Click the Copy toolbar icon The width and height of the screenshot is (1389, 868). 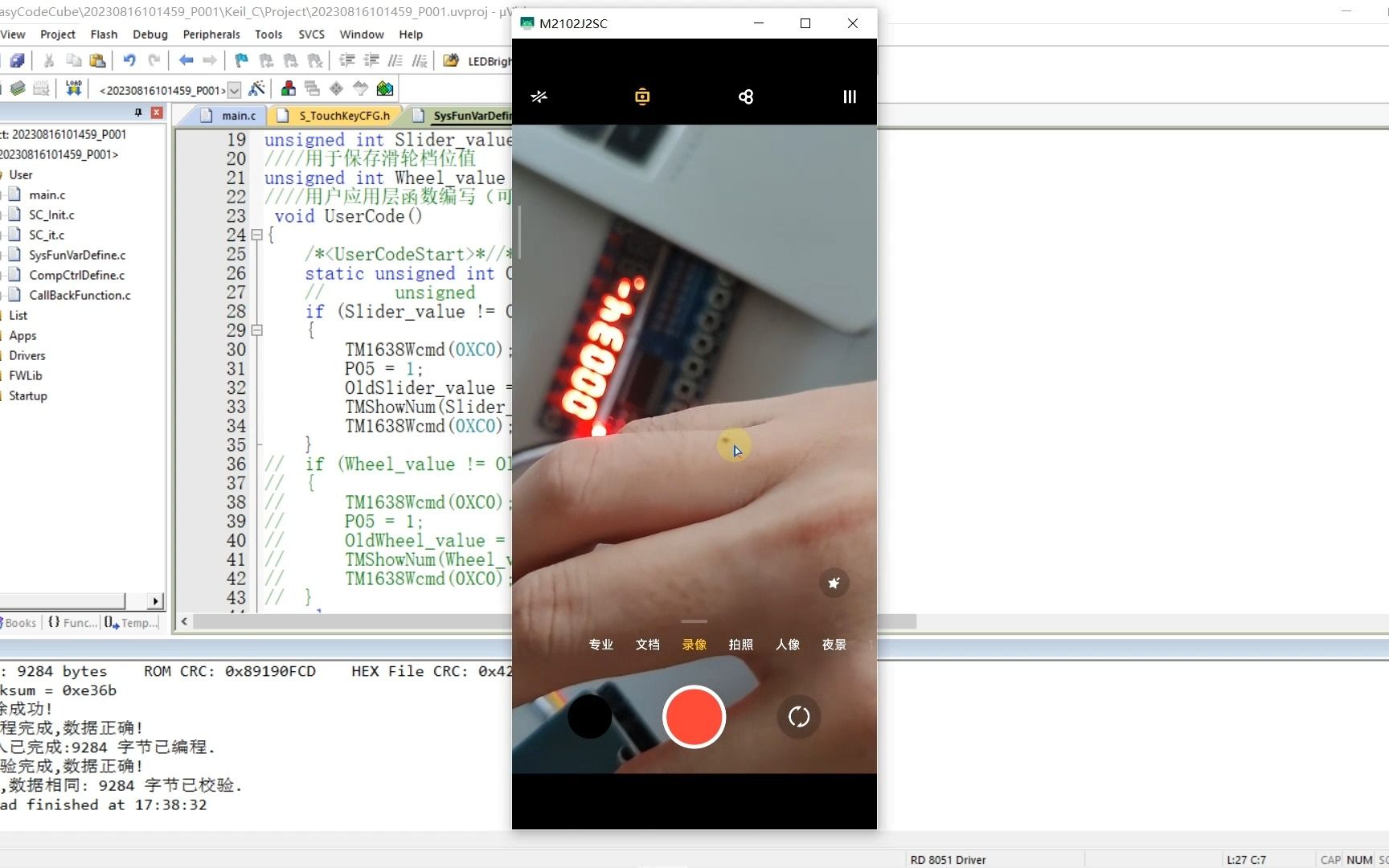click(73, 60)
